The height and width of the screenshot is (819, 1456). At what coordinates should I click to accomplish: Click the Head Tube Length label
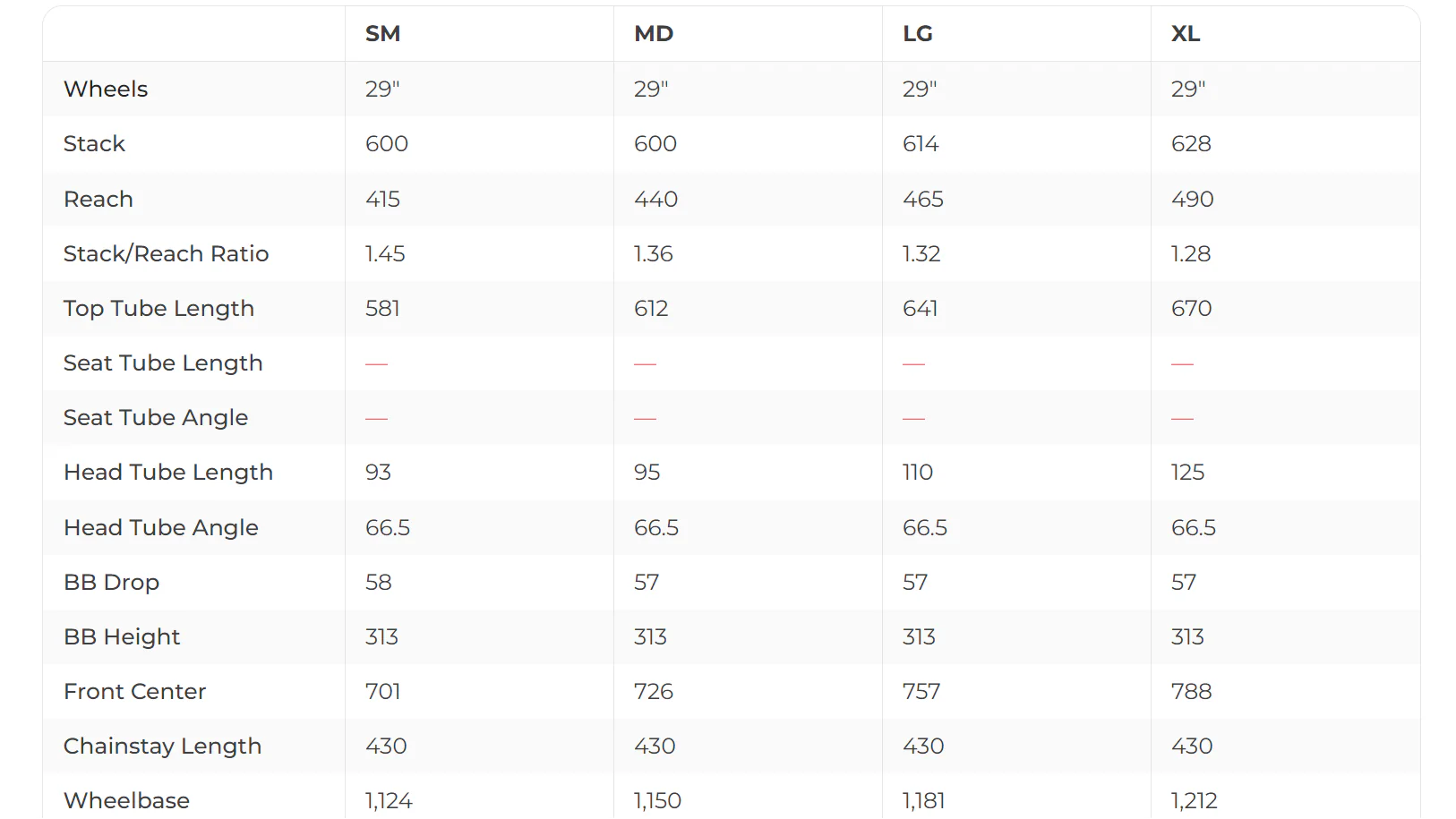(x=168, y=473)
